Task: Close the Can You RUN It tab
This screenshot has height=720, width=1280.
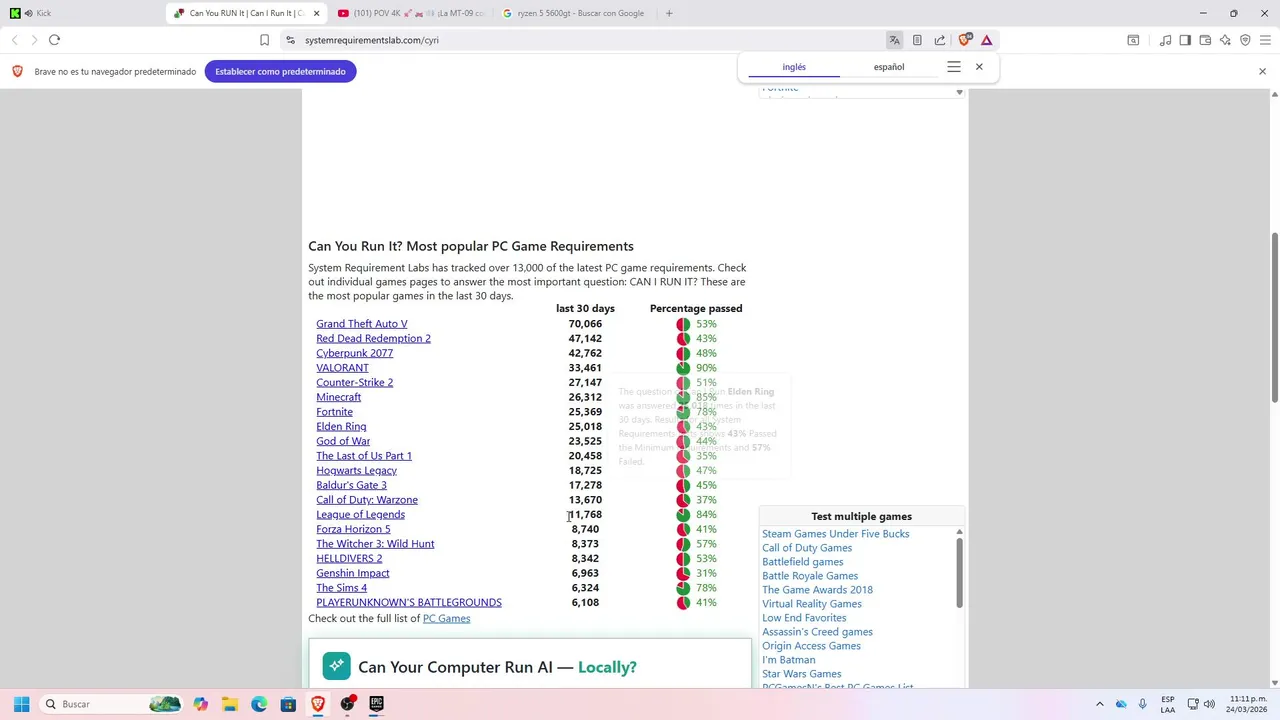Action: coord(316,13)
